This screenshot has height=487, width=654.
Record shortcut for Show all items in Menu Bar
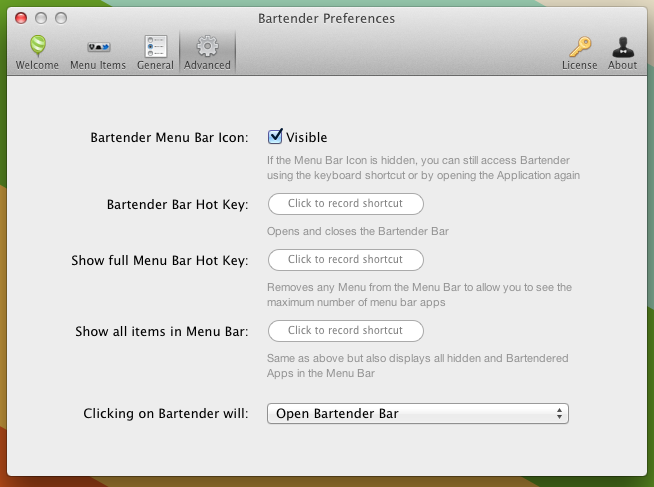346,331
